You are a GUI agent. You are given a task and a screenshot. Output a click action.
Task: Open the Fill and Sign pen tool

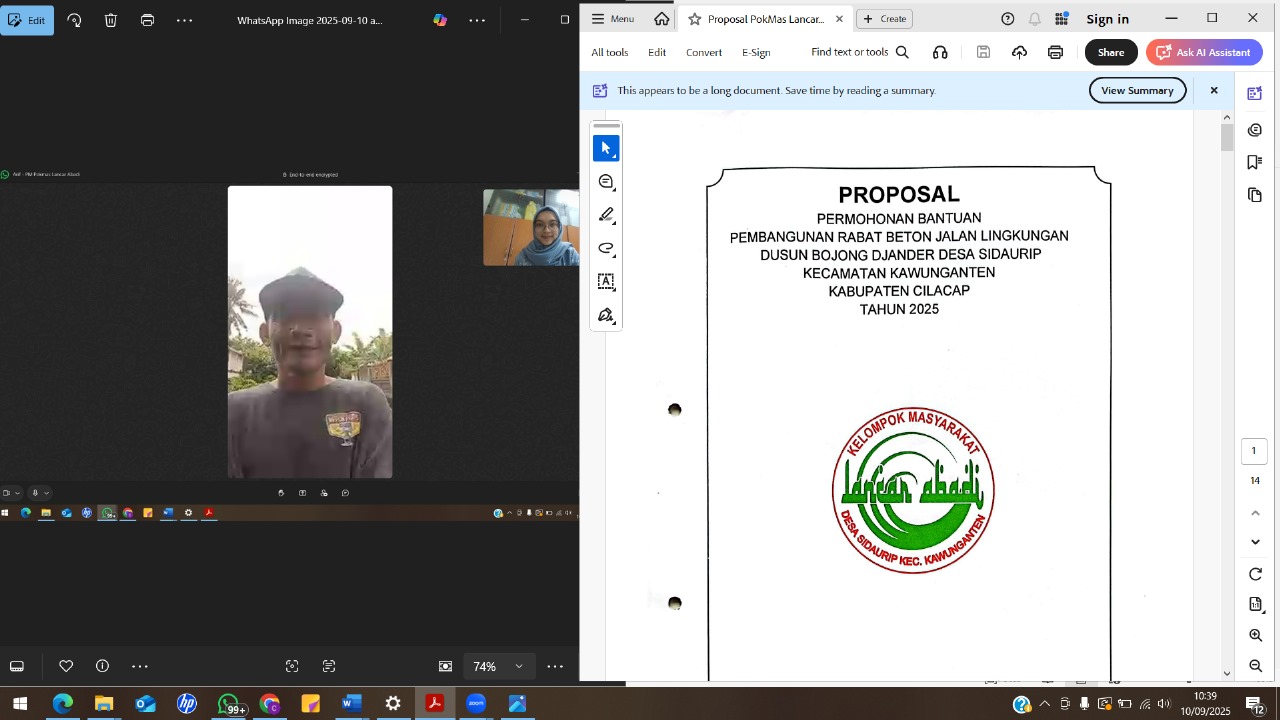606,316
